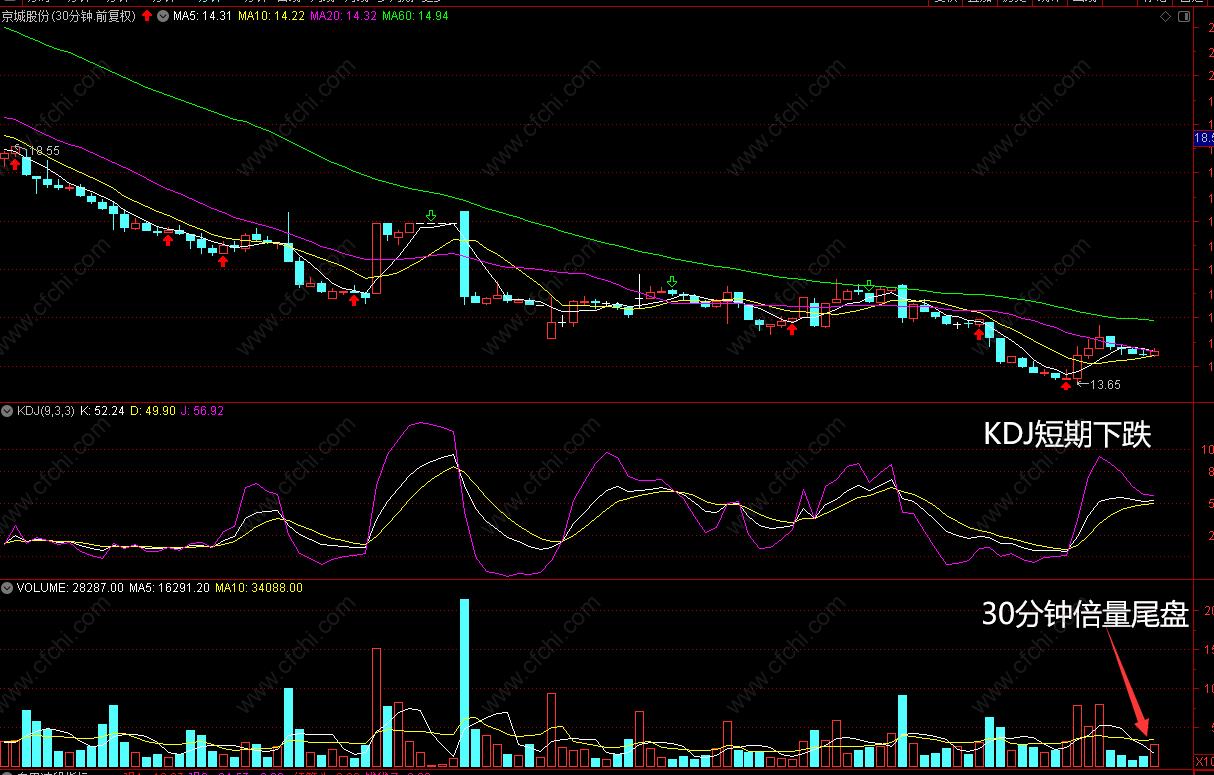
Task: Click the red up-arrow icon beside the stock title
Action: pos(148,16)
